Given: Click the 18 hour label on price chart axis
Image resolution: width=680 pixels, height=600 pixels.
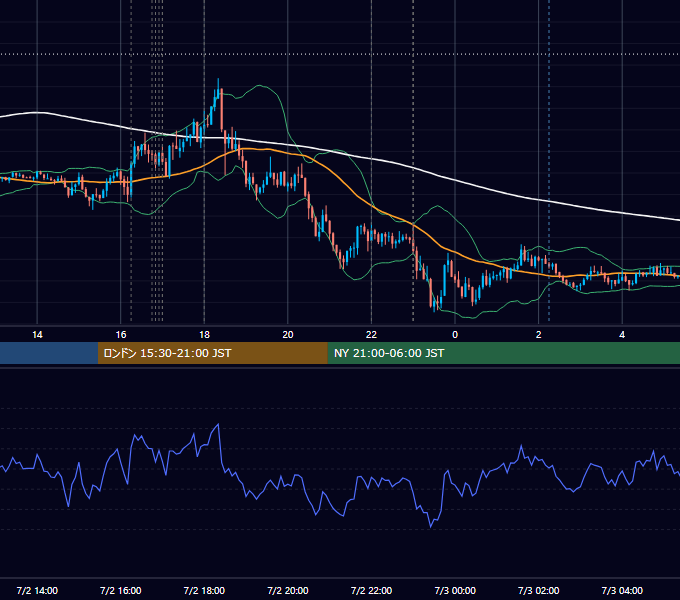Looking at the screenshot, I should (x=204, y=335).
